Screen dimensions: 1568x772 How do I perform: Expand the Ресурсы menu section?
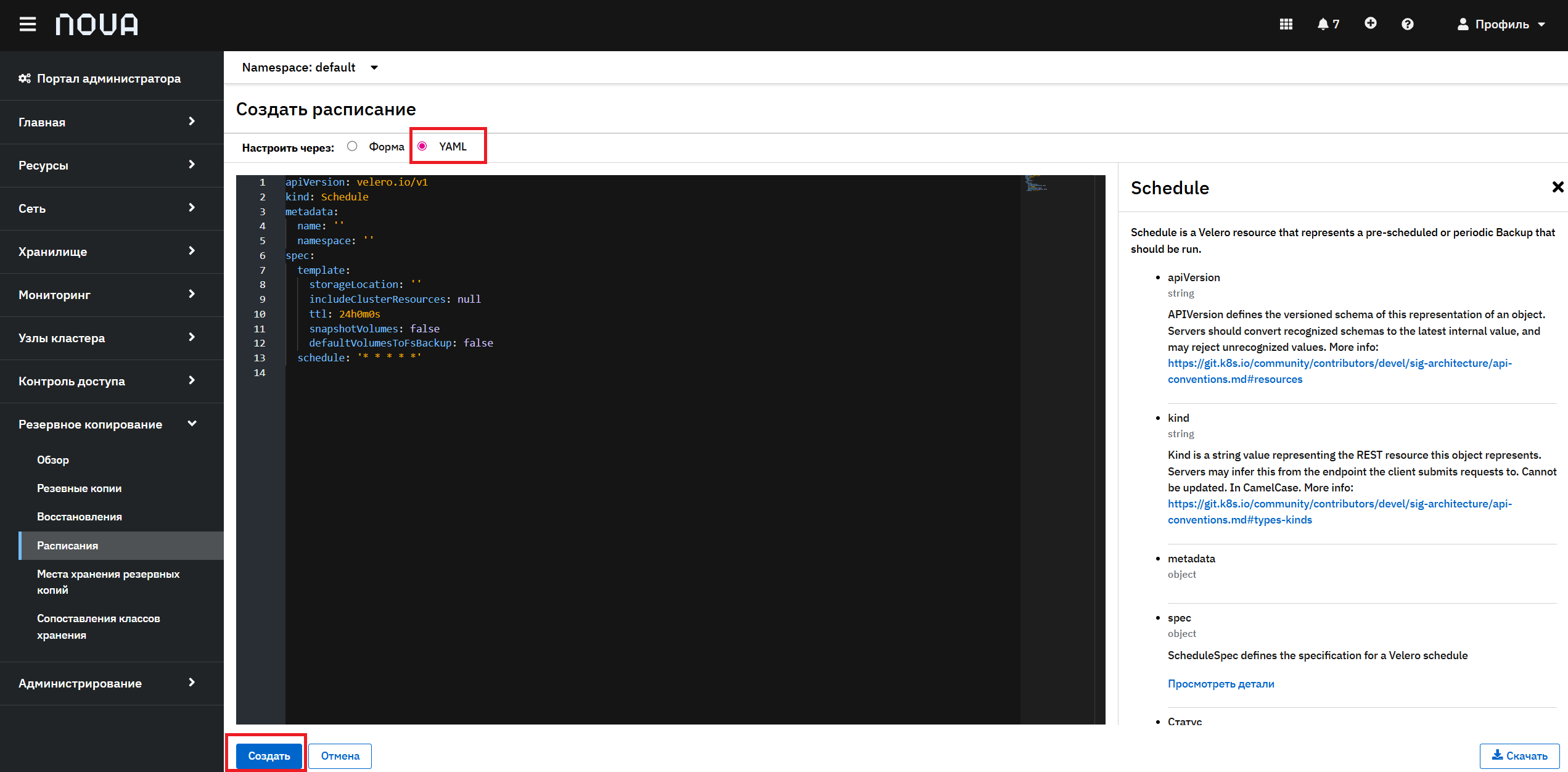[x=112, y=165]
